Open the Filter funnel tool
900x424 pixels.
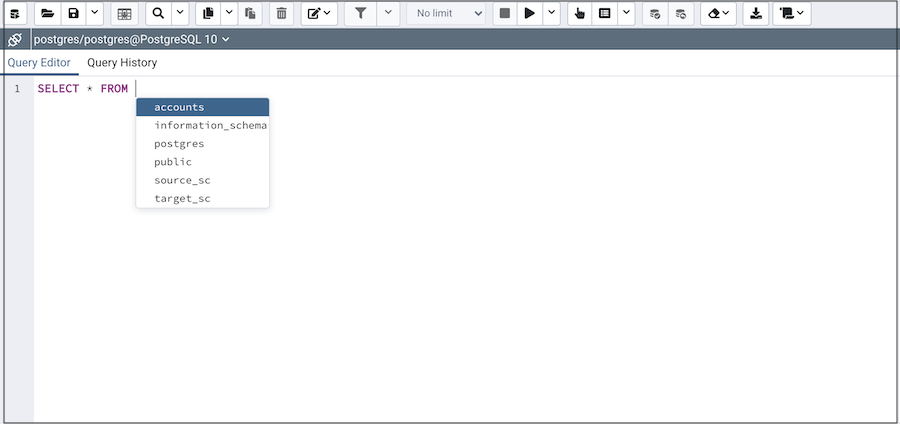click(x=361, y=14)
